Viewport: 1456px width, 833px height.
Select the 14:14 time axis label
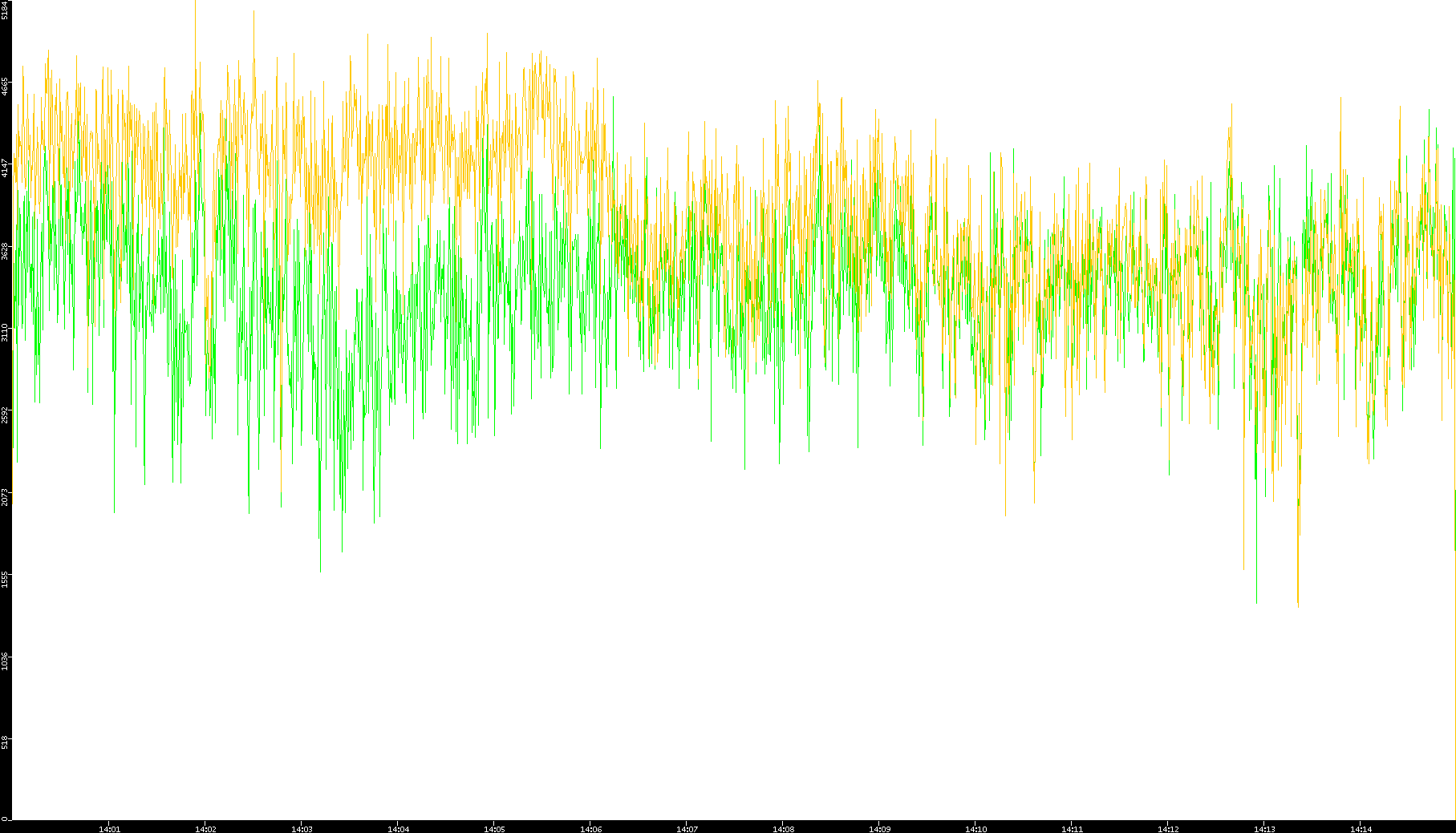1361,829
